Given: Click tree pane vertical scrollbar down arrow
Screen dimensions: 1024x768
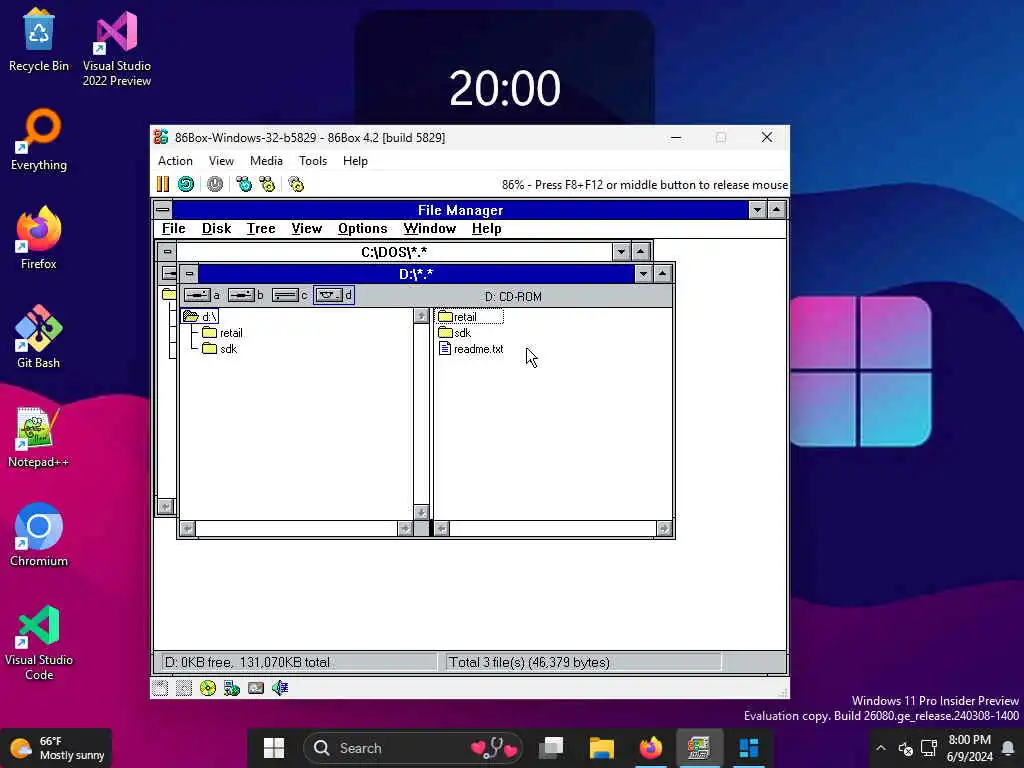Looking at the screenshot, I should coord(421,512).
